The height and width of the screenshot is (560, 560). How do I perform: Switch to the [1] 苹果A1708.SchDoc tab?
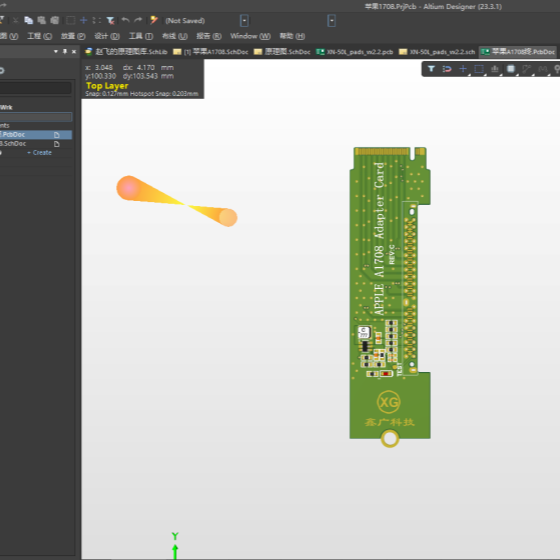[x=211, y=52]
